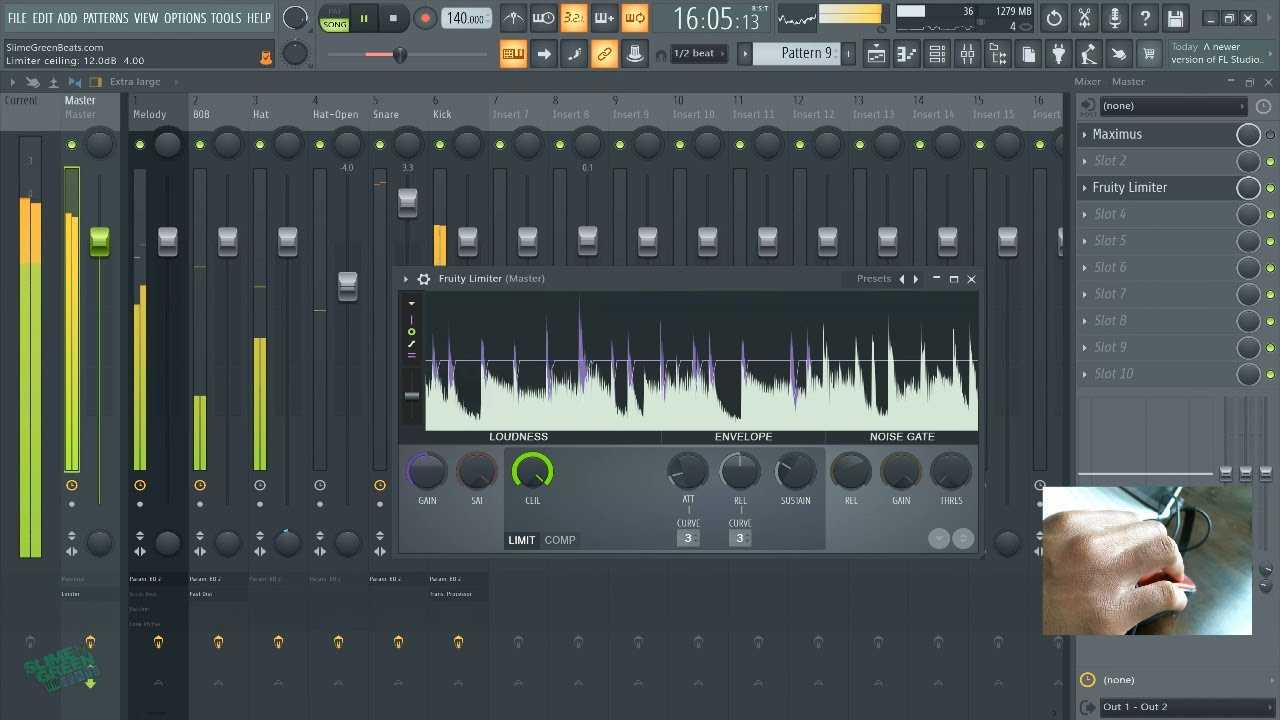Viewport: 1280px width, 720px height.
Task: Click the step edit arrow icon
Action: [543, 54]
